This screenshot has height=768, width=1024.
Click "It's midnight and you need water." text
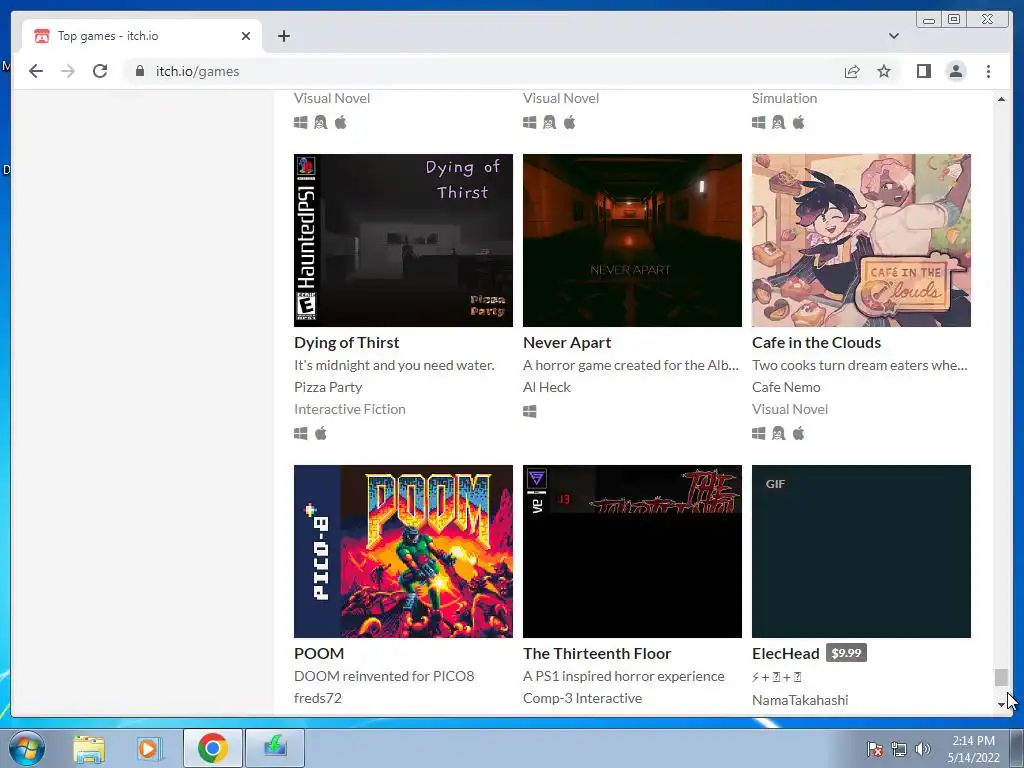pyautogui.click(x=394, y=365)
